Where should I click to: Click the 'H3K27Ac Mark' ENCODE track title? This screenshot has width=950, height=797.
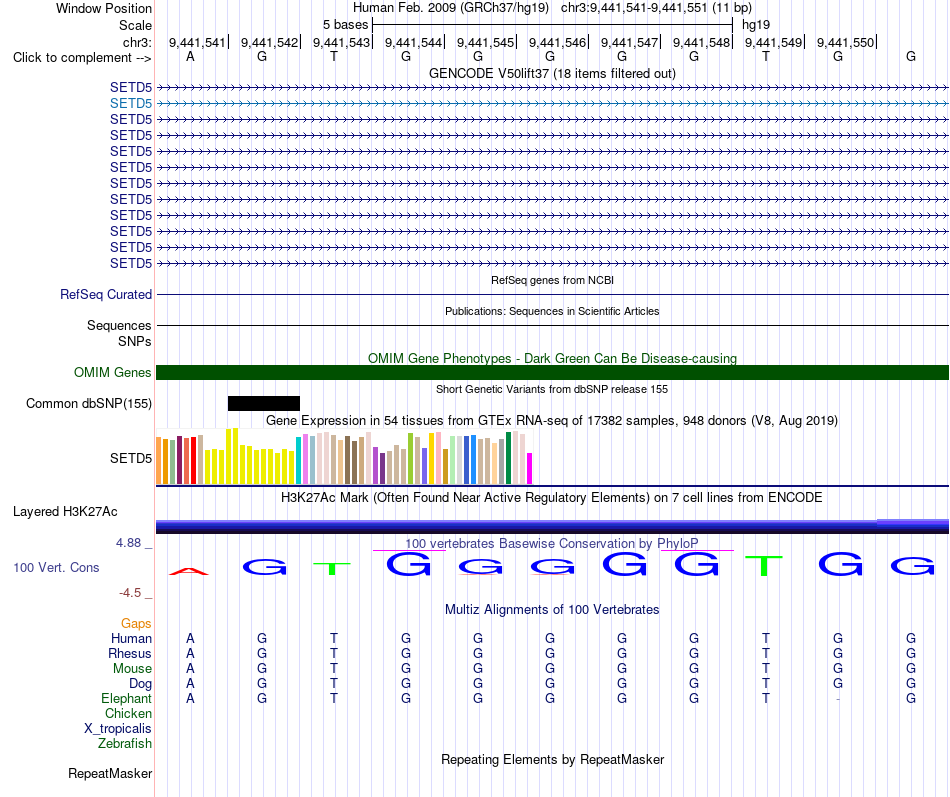[x=552, y=498]
